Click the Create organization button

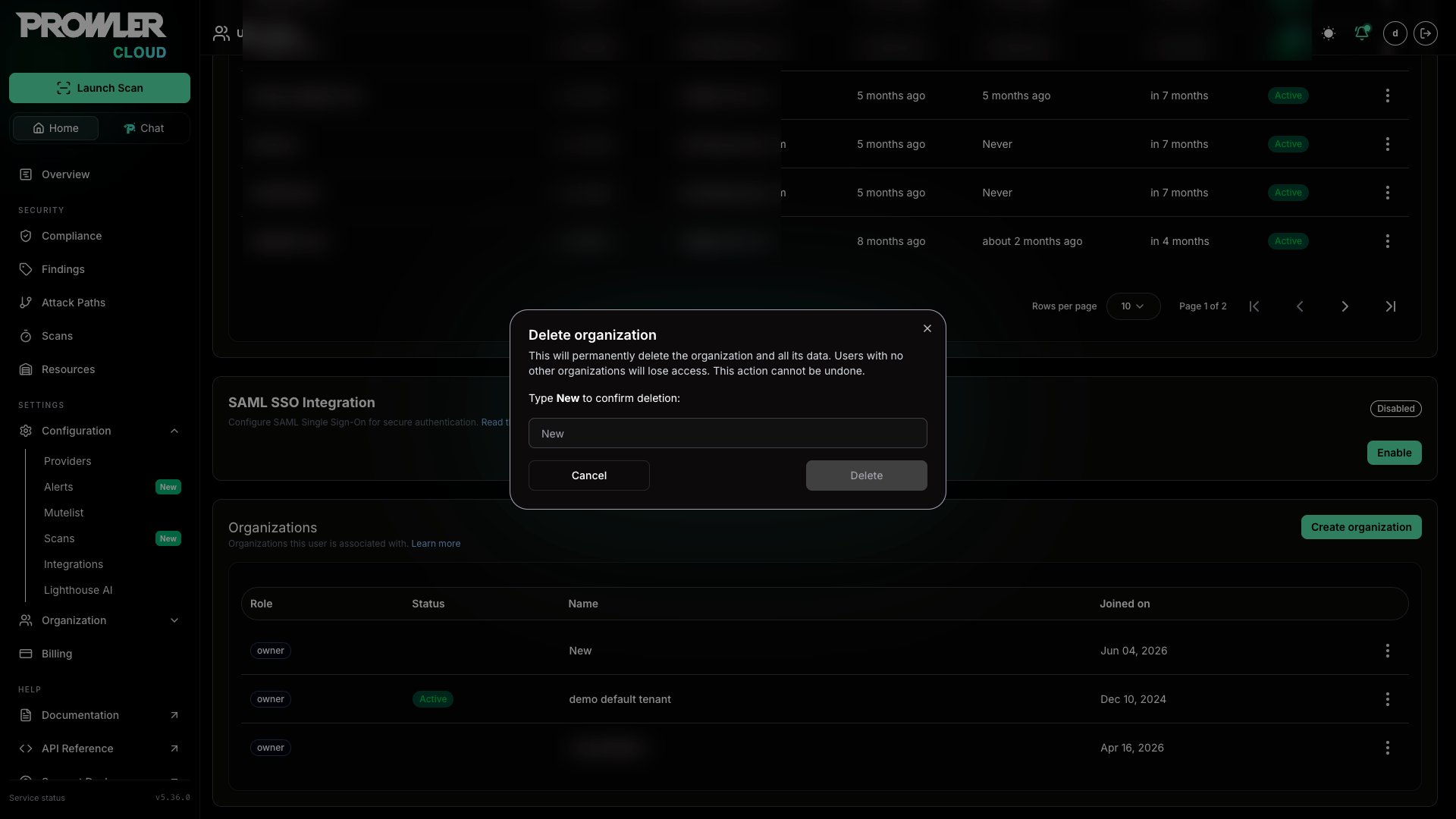pyautogui.click(x=1361, y=527)
